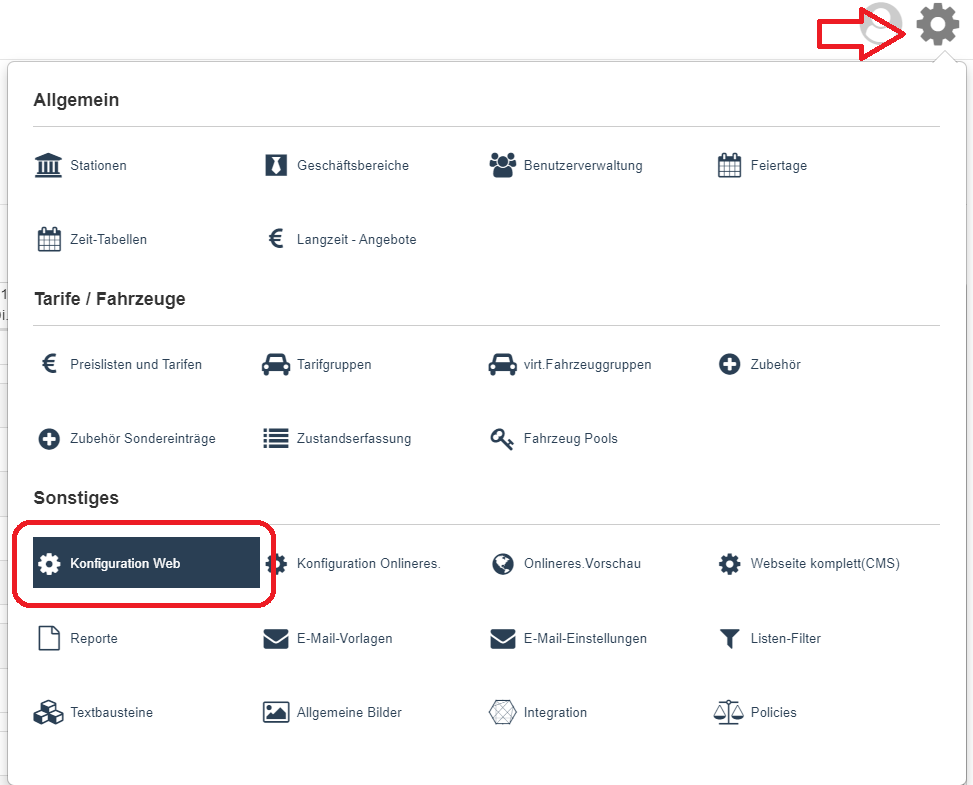Click the document icon for Reporte
The image size is (973, 785).
(x=49, y=638)
